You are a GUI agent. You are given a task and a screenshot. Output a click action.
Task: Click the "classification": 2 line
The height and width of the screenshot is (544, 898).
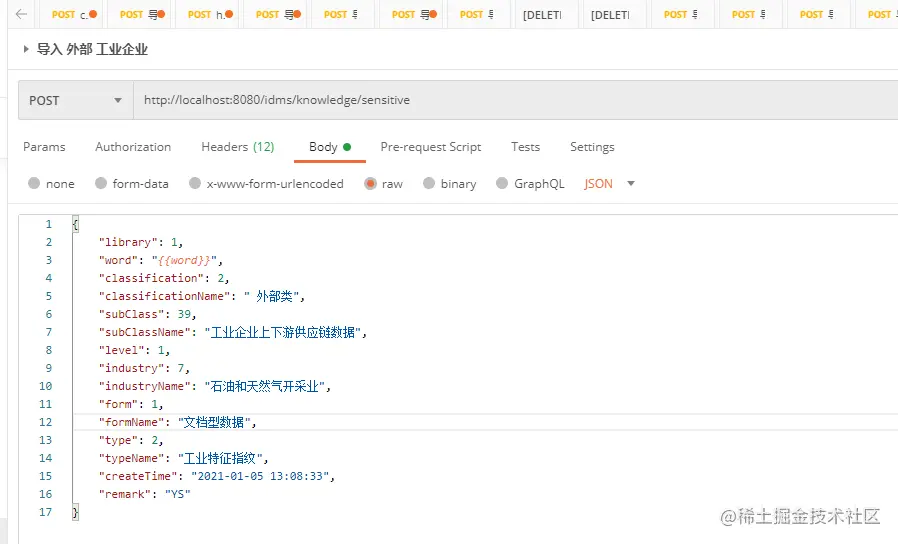(164, 278)
